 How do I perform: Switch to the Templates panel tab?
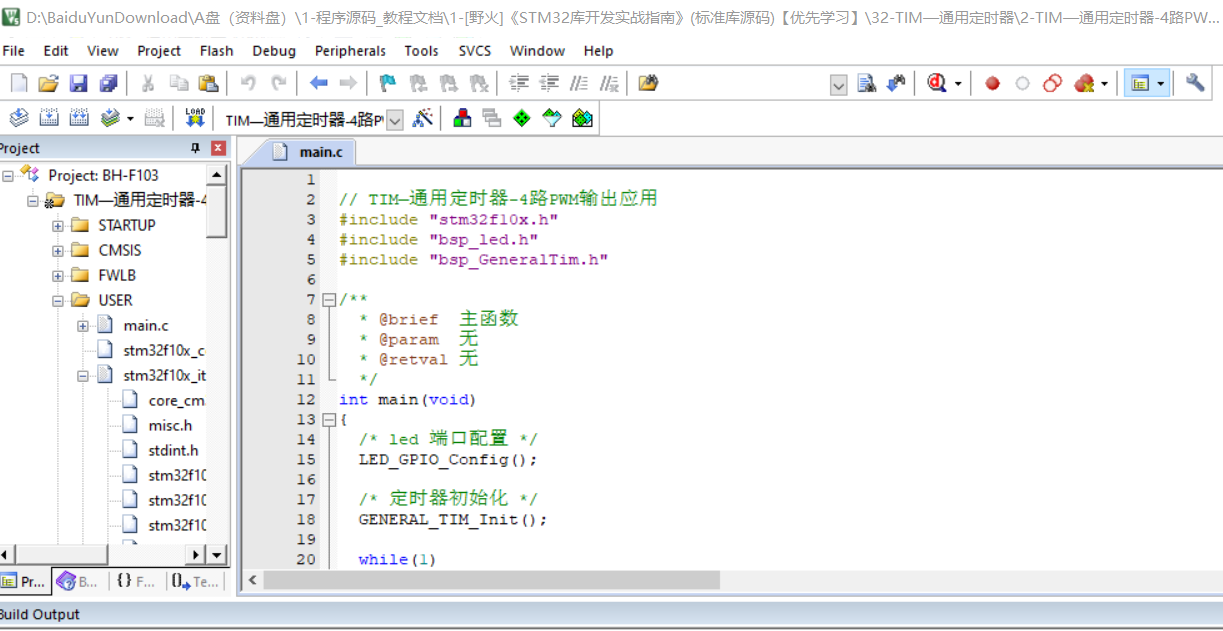193,581
